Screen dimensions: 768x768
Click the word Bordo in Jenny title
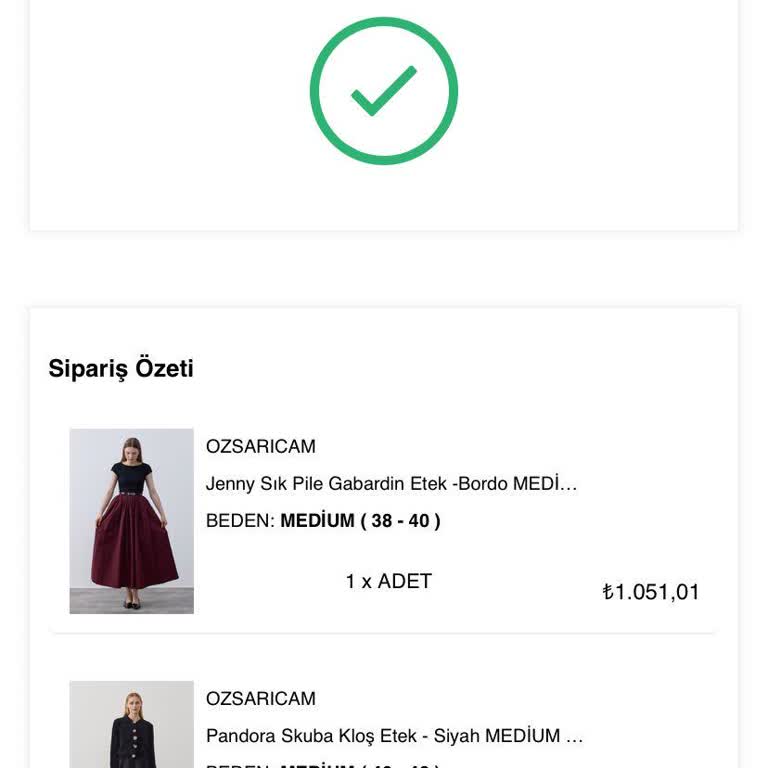click(483, 484)
